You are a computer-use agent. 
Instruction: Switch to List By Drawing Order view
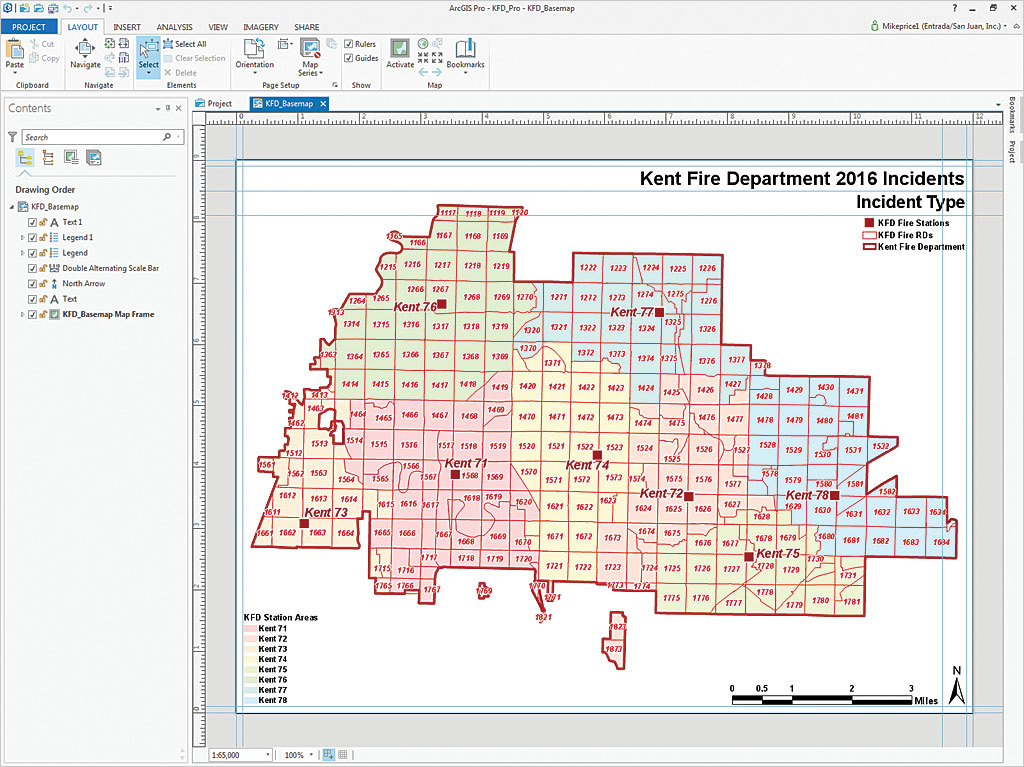click(25, 158)
